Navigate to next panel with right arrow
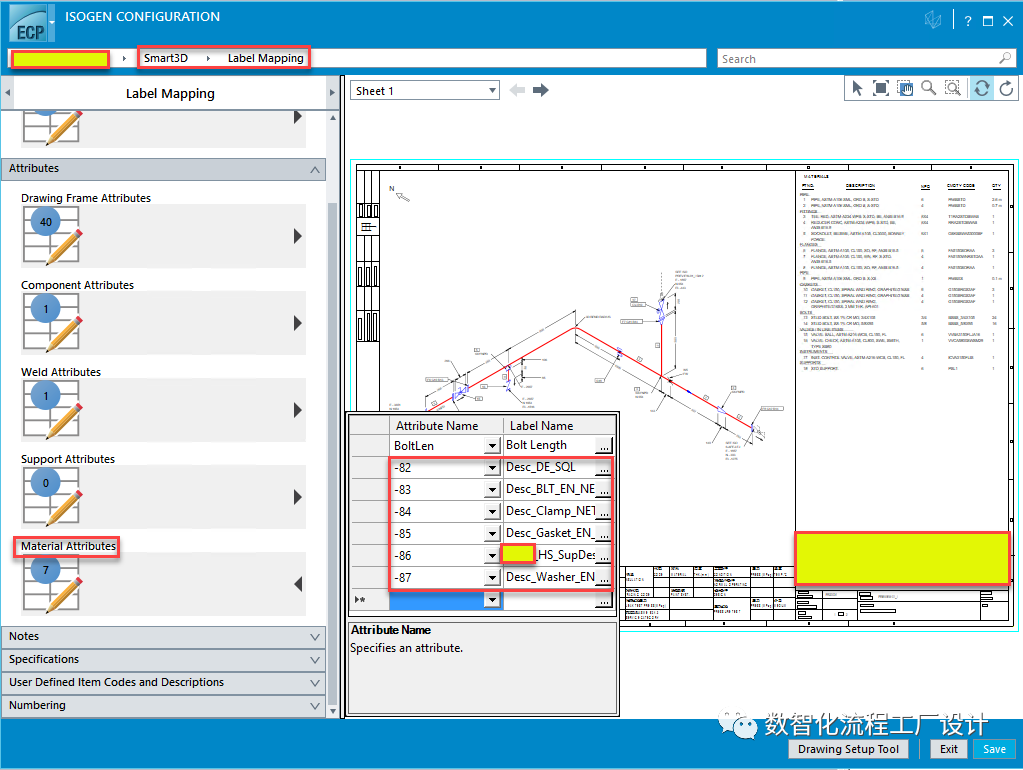The width and height of the screenshot is (1023, 770). point(332,93)
